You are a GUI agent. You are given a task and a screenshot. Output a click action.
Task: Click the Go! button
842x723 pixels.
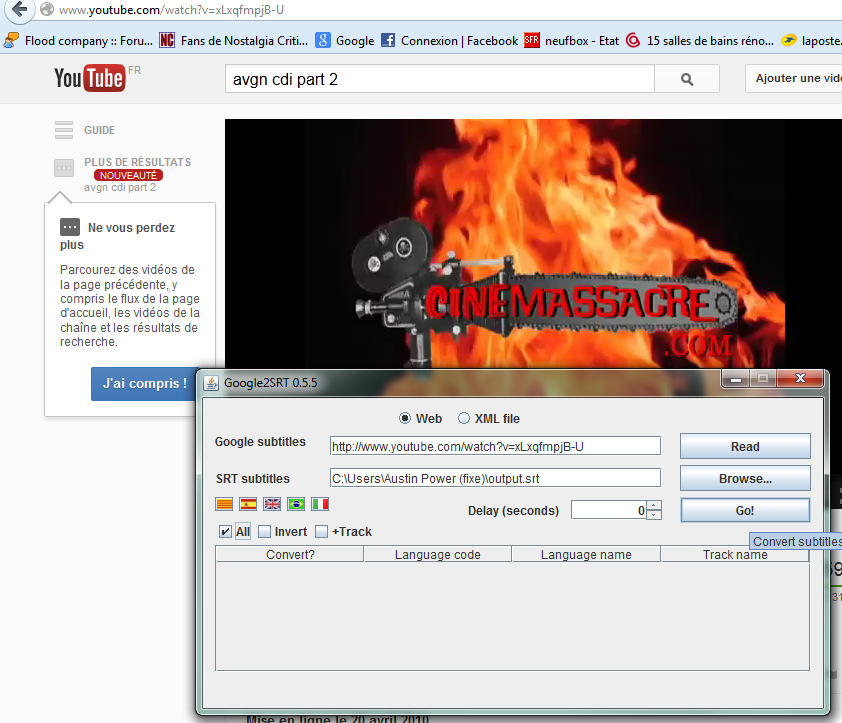(745, 510)
